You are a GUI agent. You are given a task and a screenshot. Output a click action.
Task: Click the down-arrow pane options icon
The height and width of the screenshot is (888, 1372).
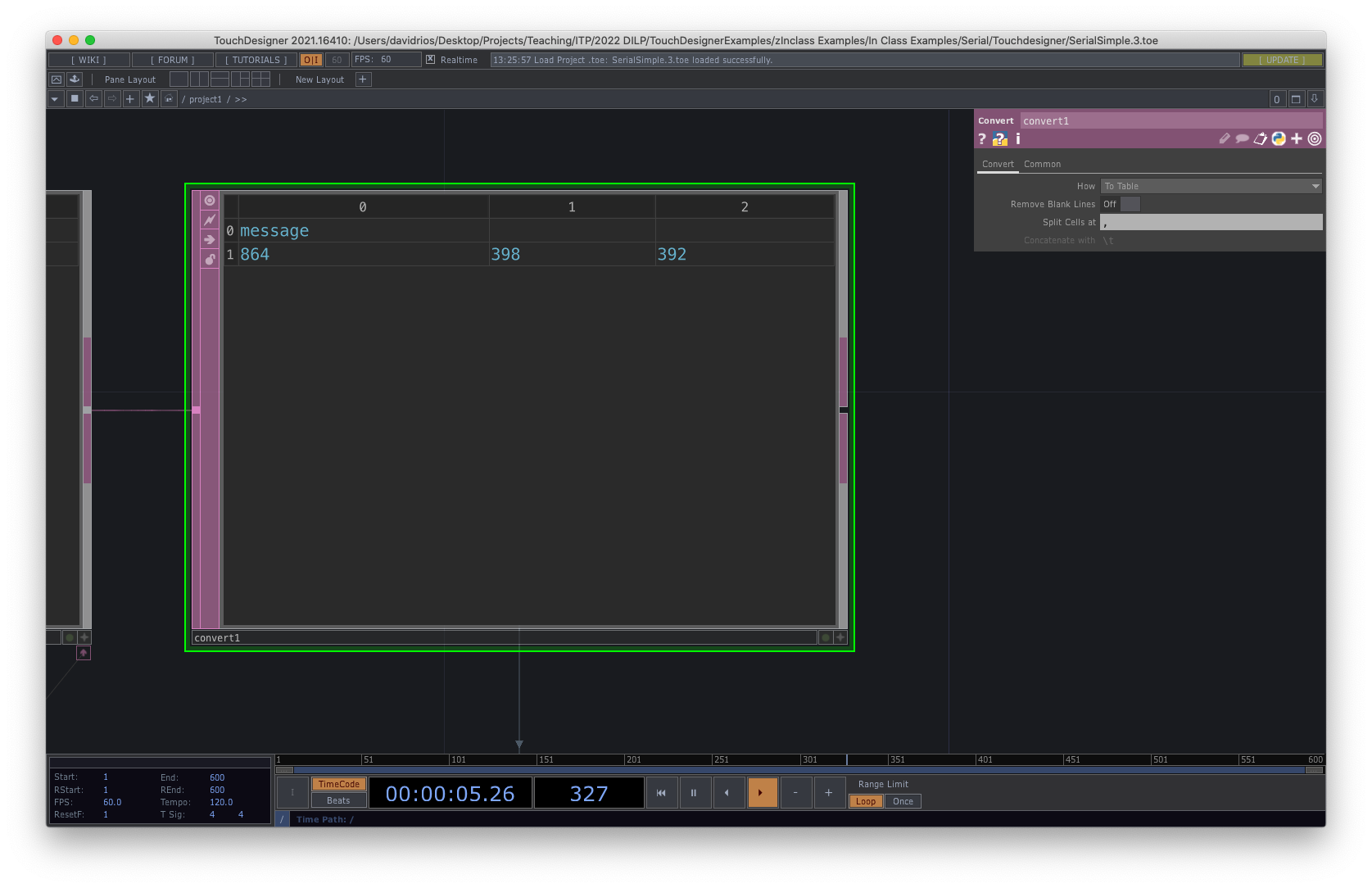click(1315, 99)
